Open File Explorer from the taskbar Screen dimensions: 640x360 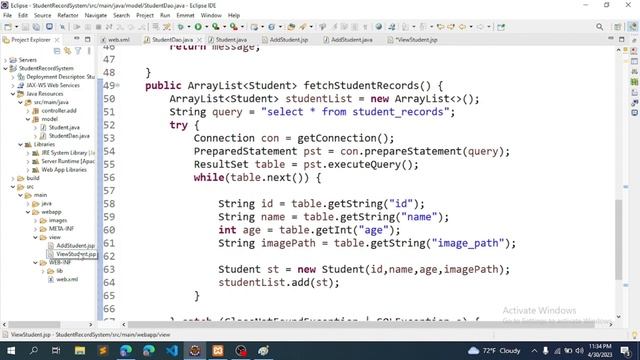pos(80,351)
